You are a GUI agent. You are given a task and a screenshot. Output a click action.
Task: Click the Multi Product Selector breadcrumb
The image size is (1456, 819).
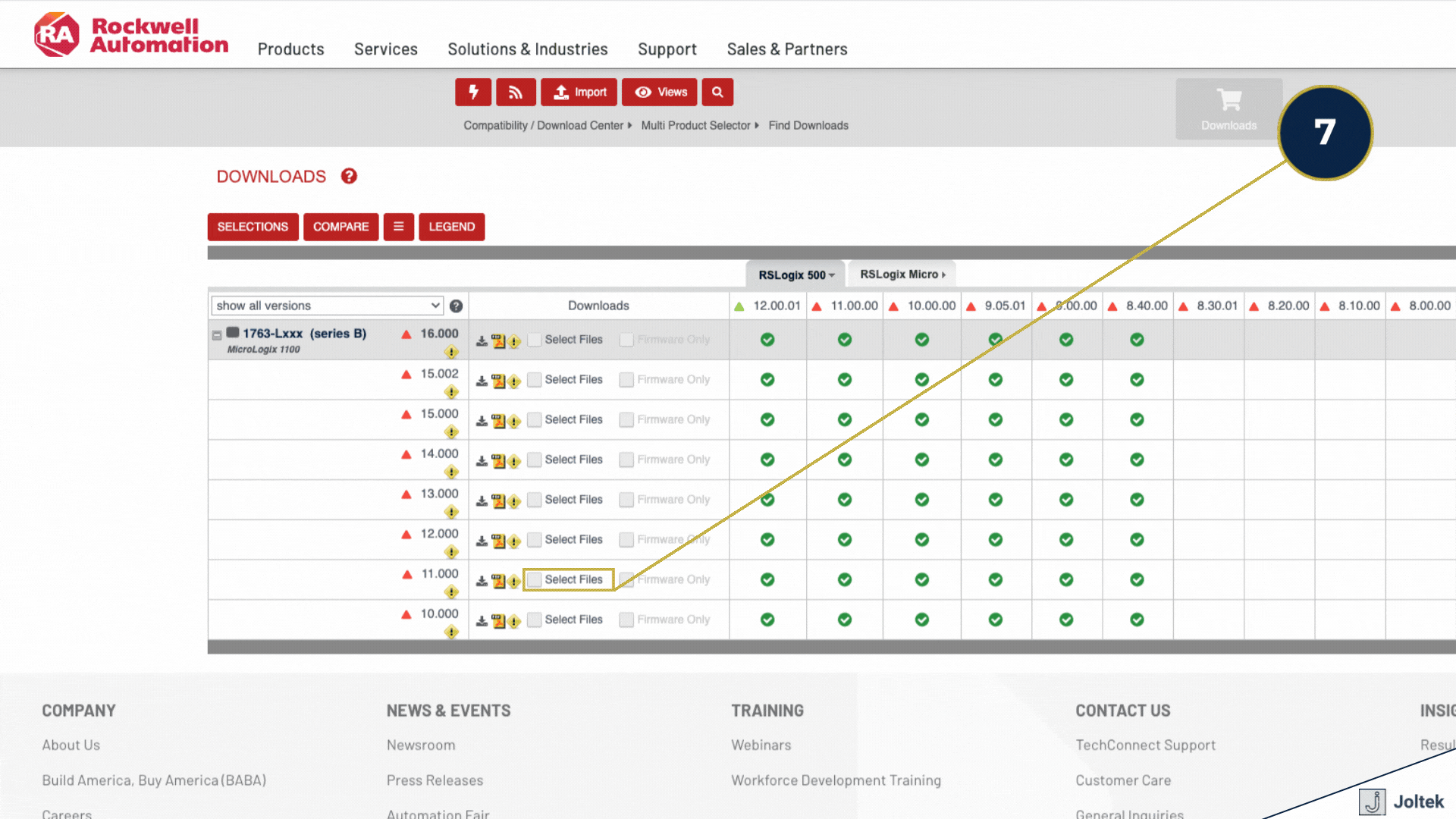pos(695,126)
